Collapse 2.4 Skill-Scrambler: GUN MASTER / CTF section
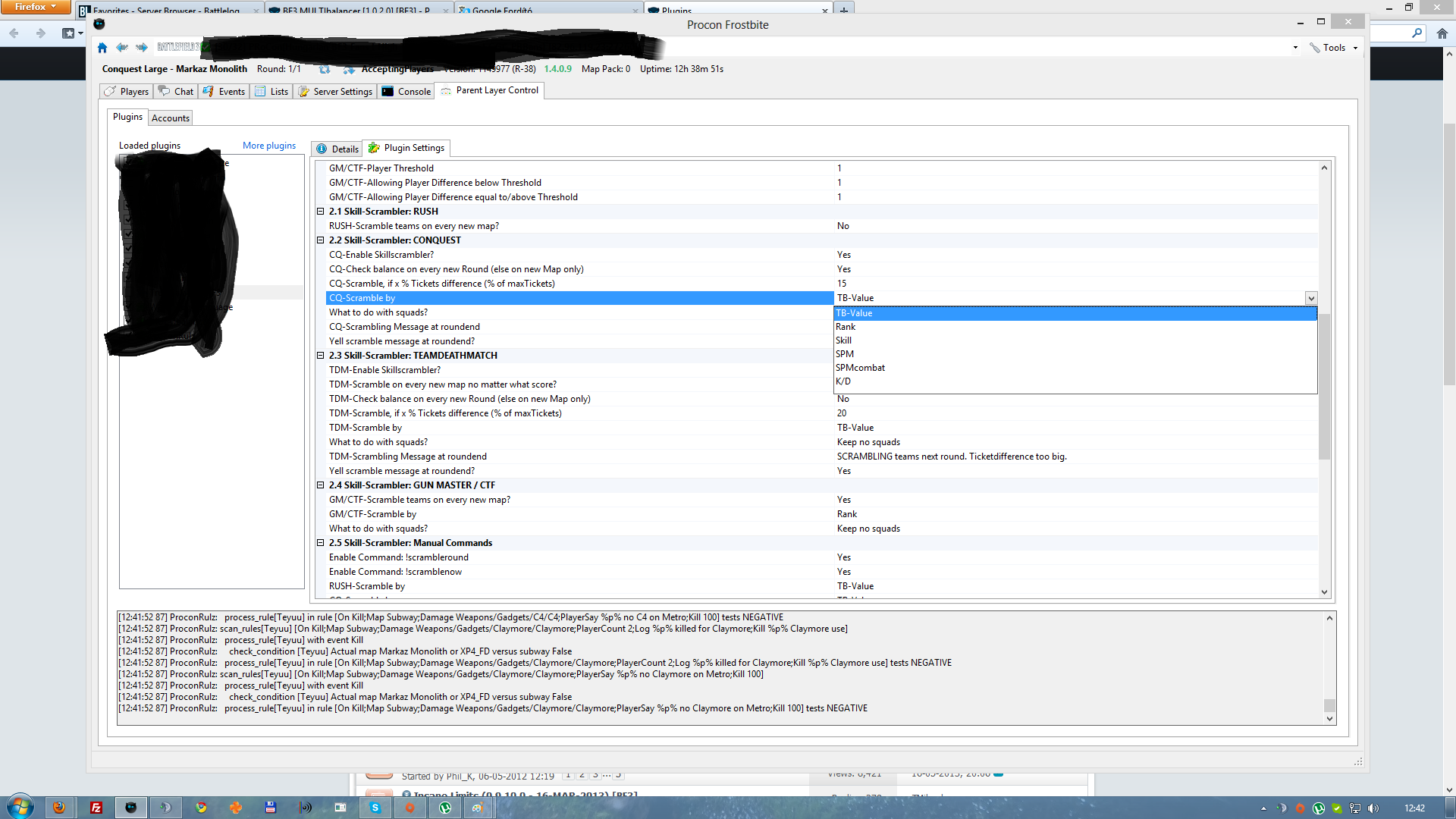Viewport: 1456px width, 819px height. point(321,485)
